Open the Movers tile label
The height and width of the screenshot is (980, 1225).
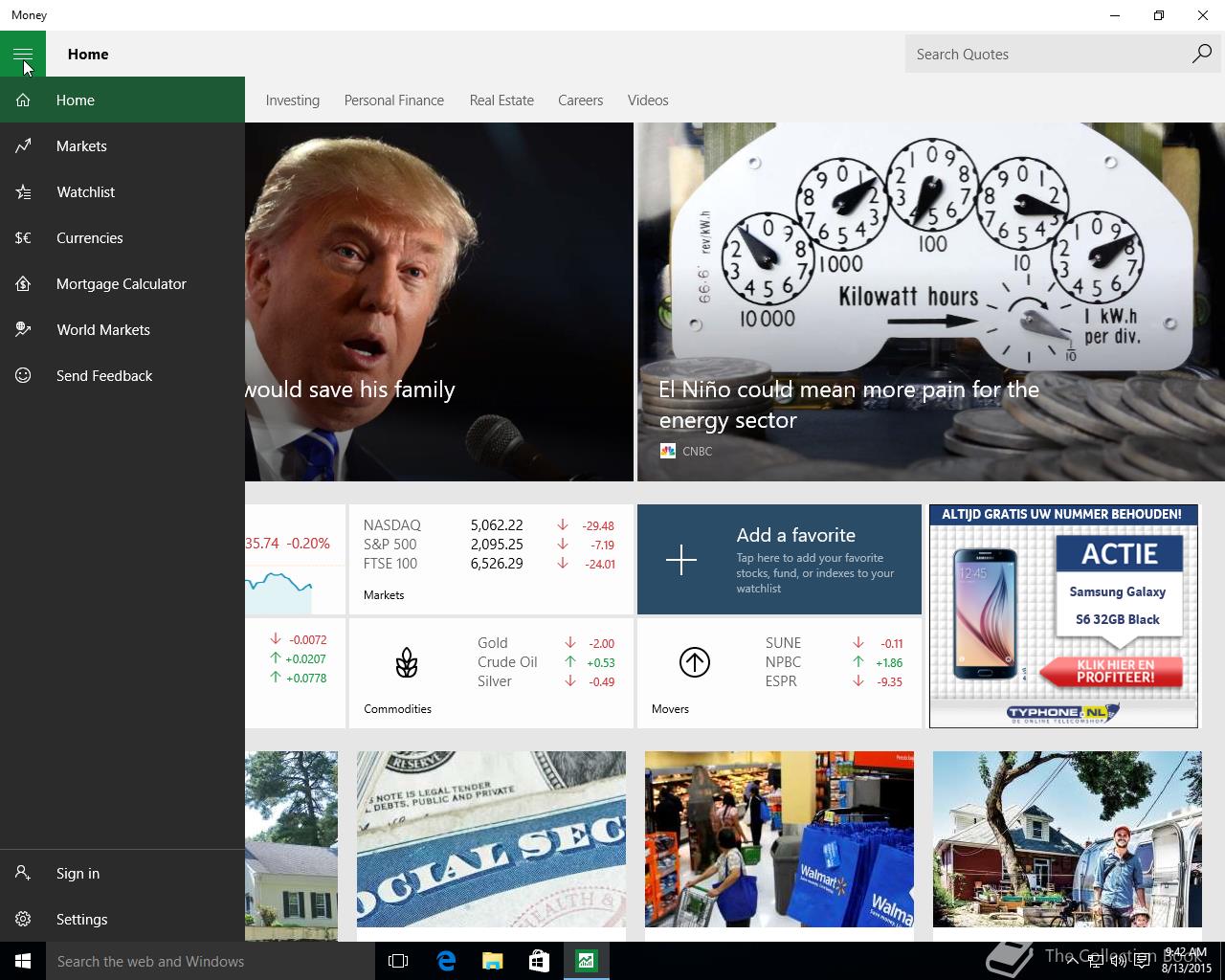(670, 709)
